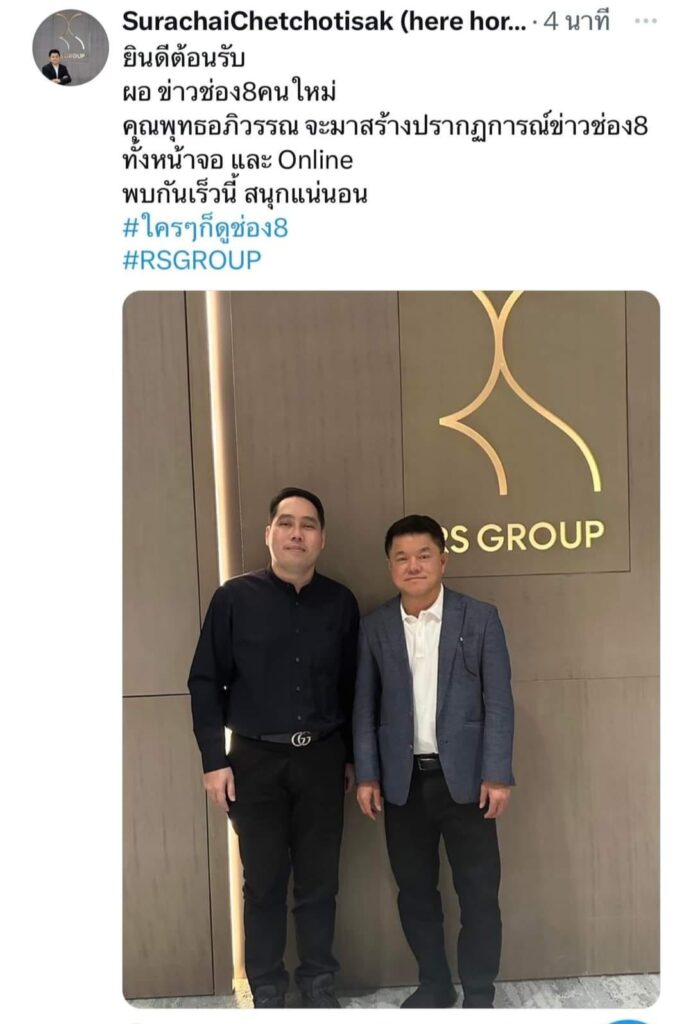Tap the tweet line "พบกันเร็วนี้ สนุกแน่นอน"

(x=245, y=194)
